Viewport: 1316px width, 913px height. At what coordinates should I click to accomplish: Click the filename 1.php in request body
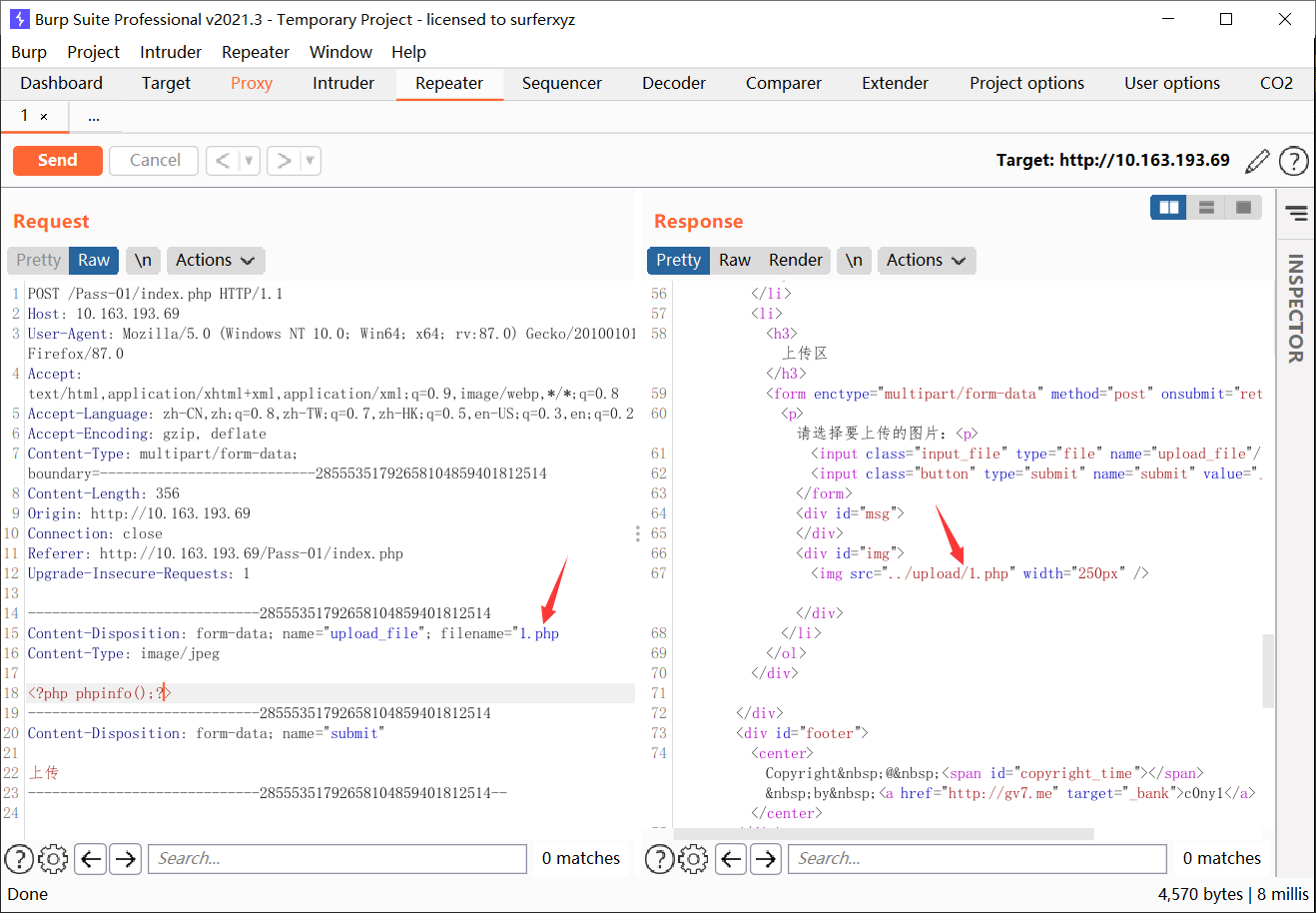click(539, 633)
